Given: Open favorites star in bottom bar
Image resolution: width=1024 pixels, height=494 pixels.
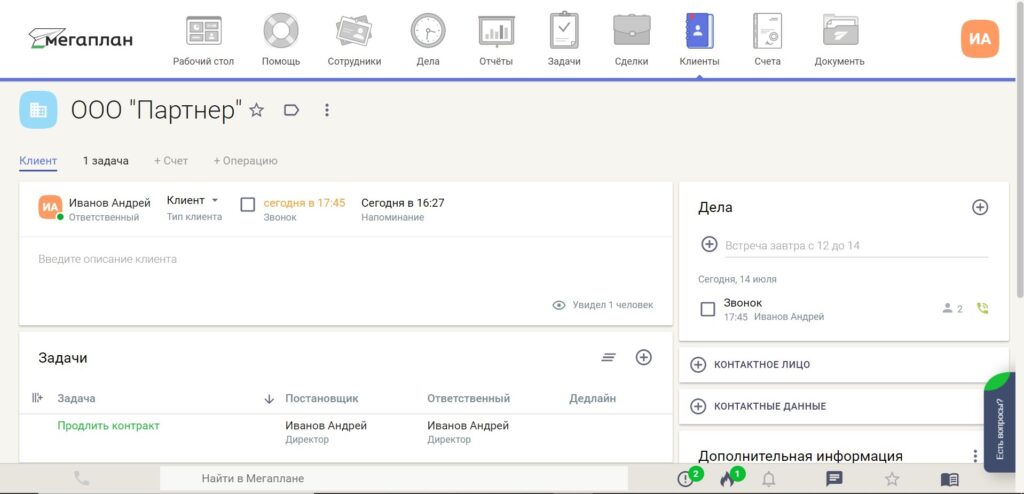Looking at the screenshot, I should pos(892,479).
